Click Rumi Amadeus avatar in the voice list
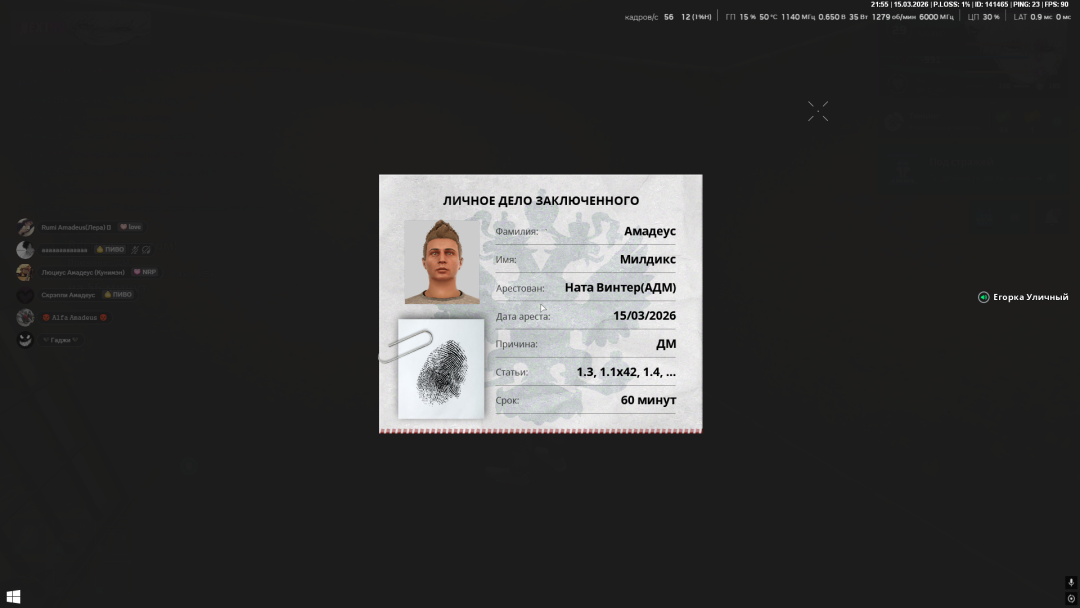1080x608 pixels. 25,227
